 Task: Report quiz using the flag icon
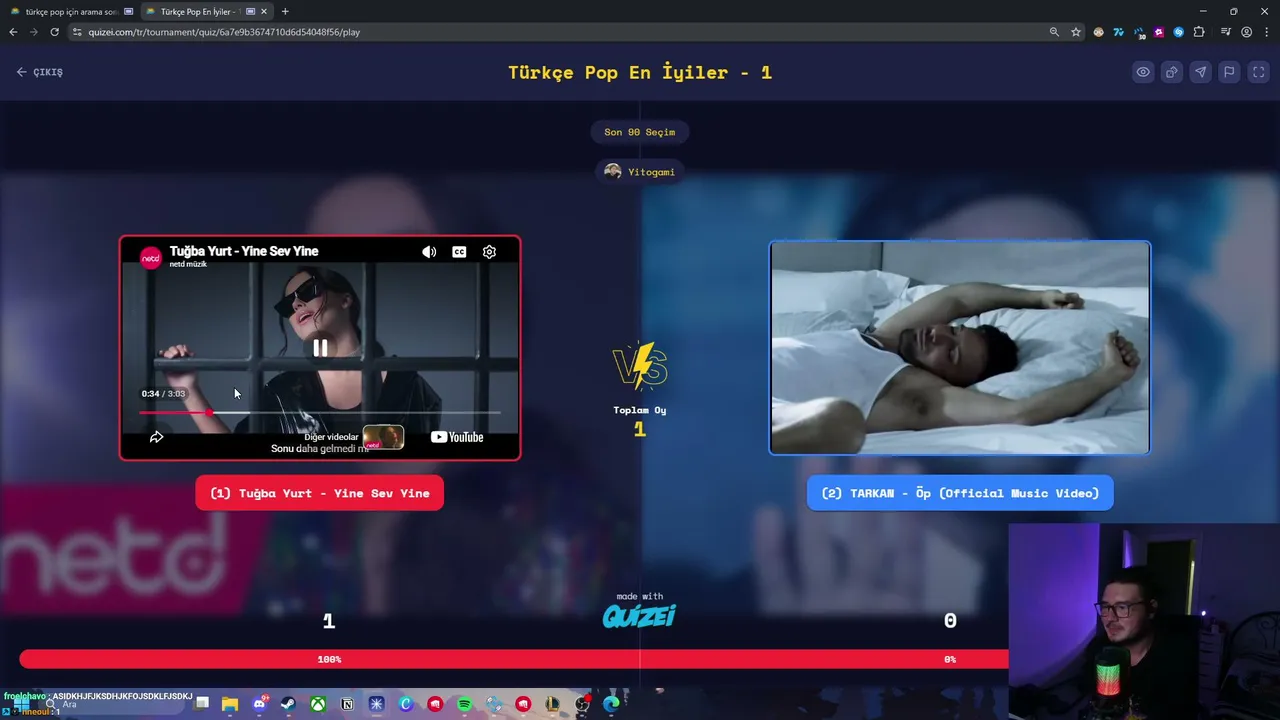tap(1230, 72)
